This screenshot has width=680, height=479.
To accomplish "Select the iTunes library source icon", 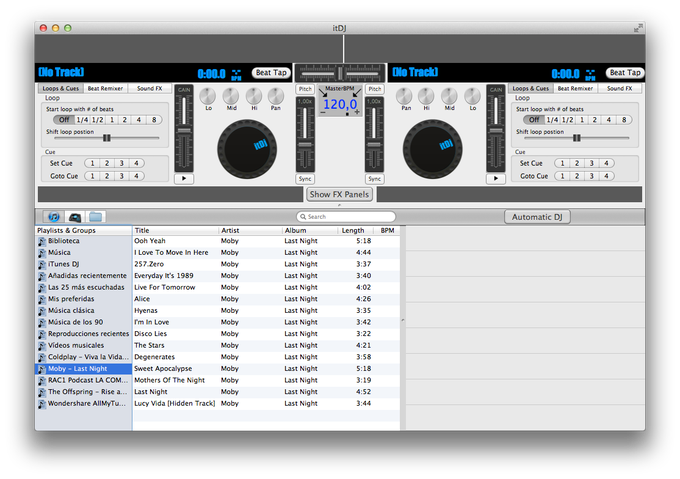I will point(54,217).
